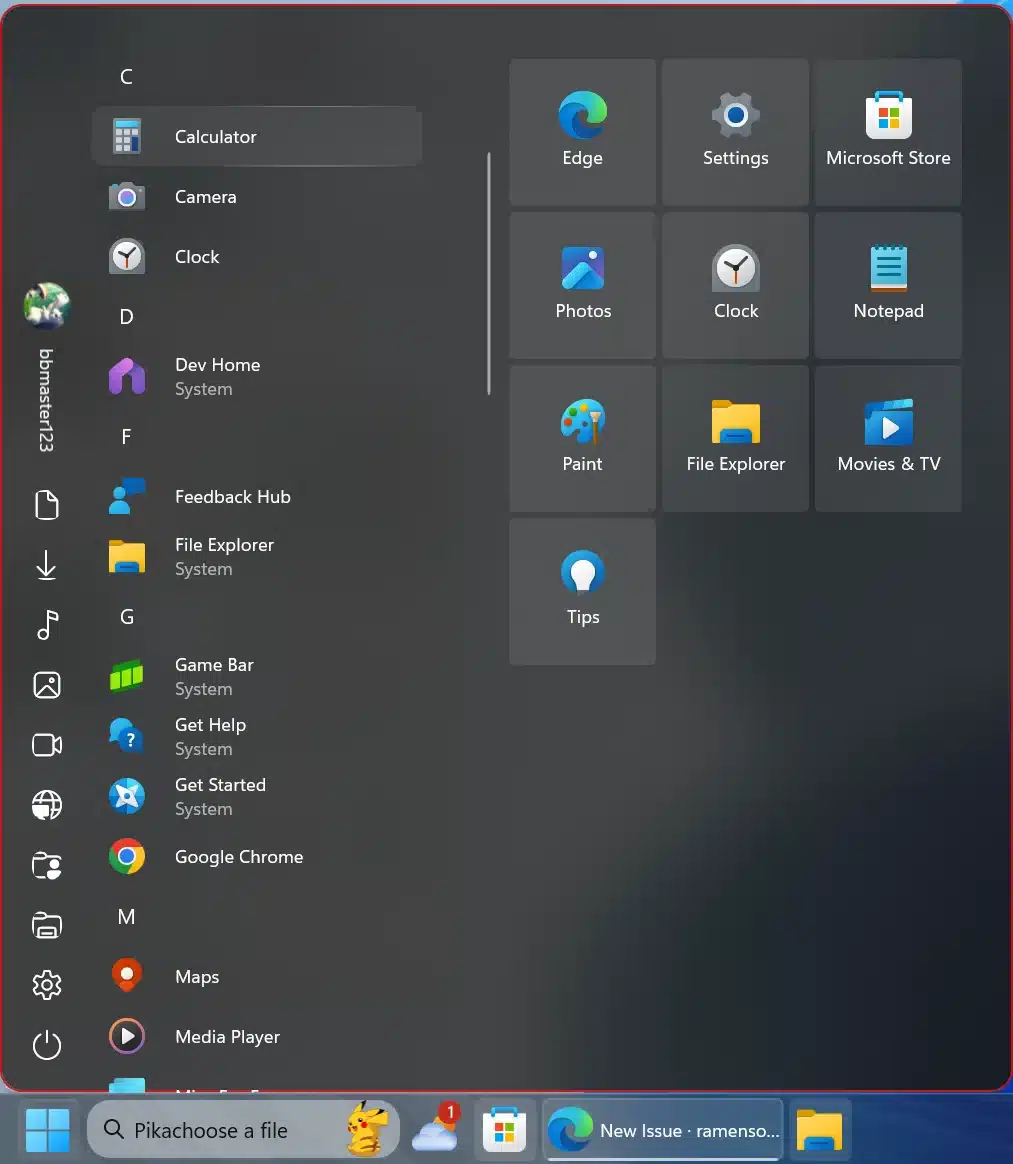The height and width of the screenshot is (1164, 1013).
Task: Open the Microsoft Store tile
Action: tap(888, 132)
